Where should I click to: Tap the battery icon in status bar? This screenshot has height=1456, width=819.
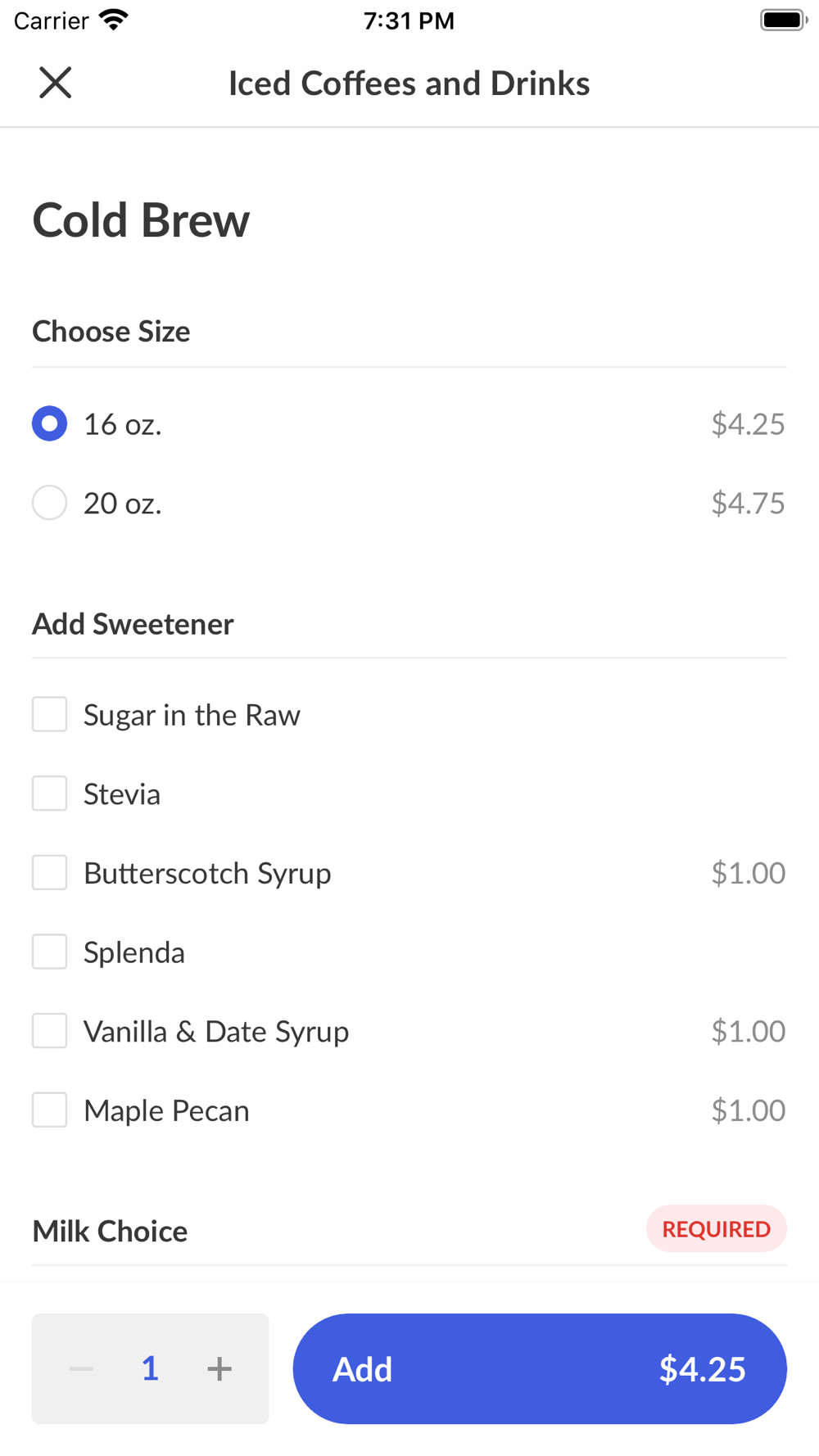[783, 20]
